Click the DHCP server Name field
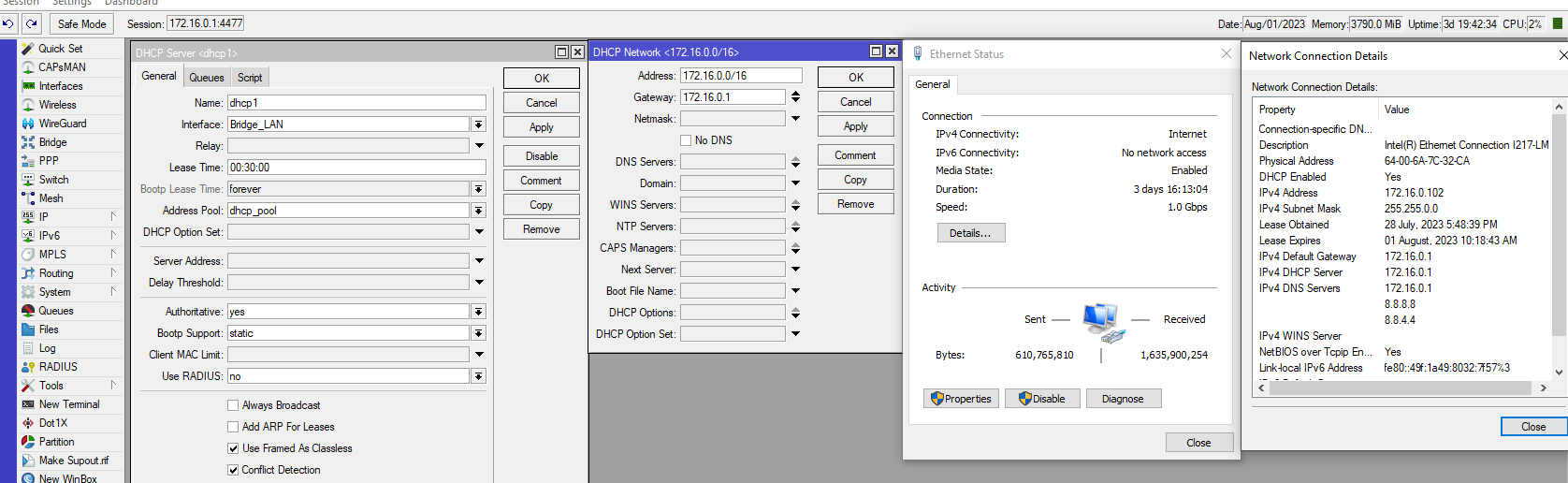The height and width of the screenshot is (483, 1568). [x=356, y=103]
